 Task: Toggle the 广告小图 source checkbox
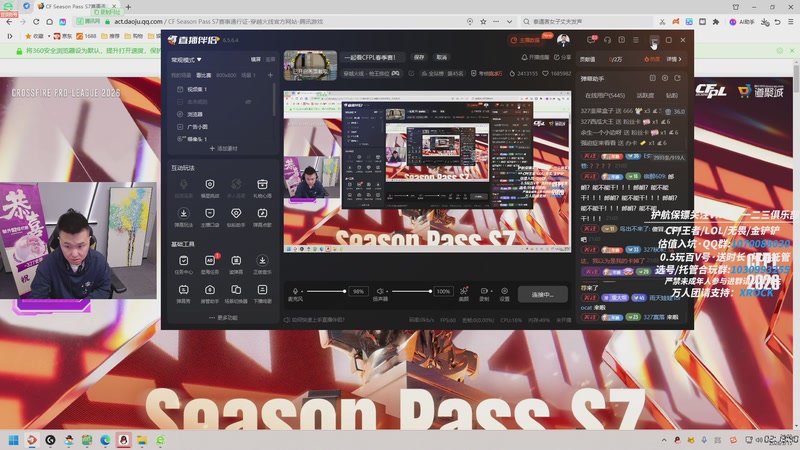180,127
